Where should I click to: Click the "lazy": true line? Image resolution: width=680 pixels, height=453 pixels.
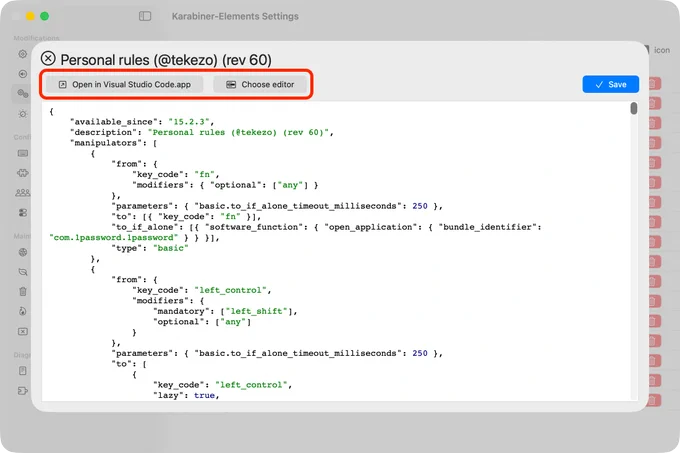186,395
